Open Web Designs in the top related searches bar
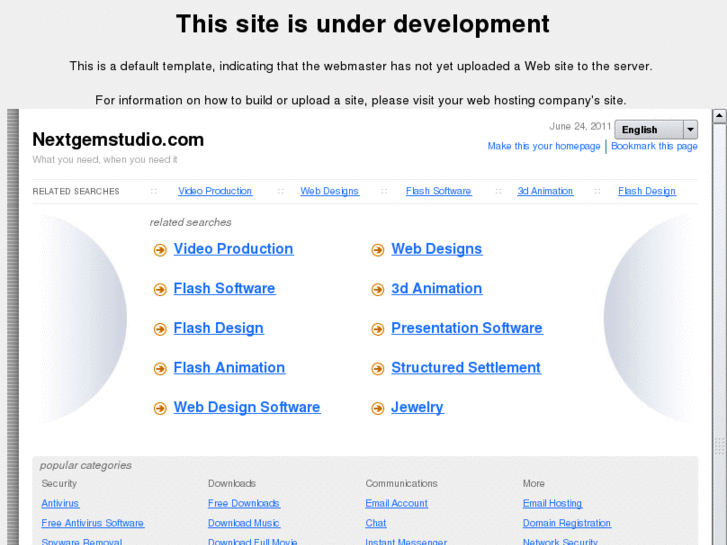Screen dimensions: 727x545 (330, 191)
